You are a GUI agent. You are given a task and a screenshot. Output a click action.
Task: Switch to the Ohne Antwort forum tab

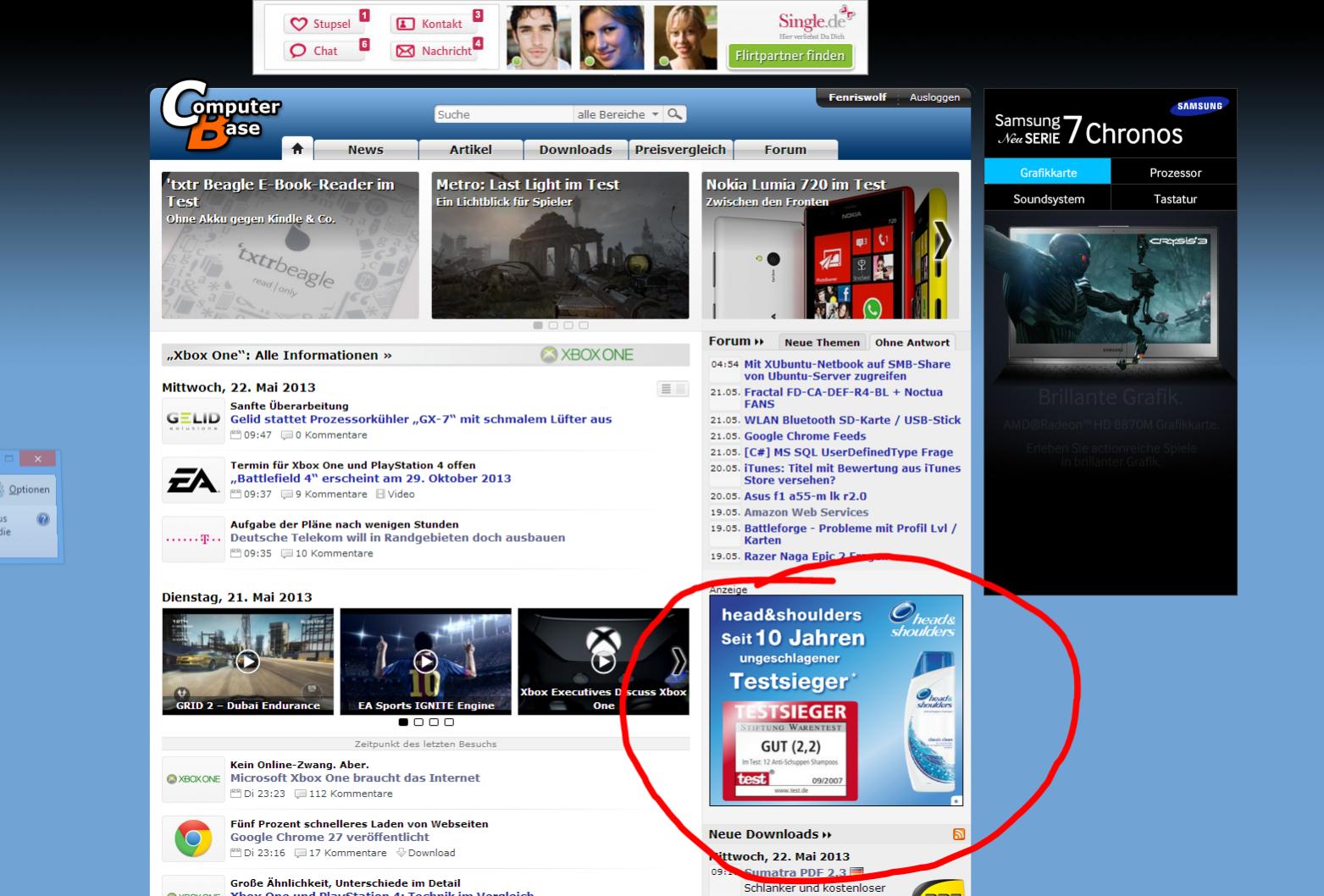click(912, 342)
